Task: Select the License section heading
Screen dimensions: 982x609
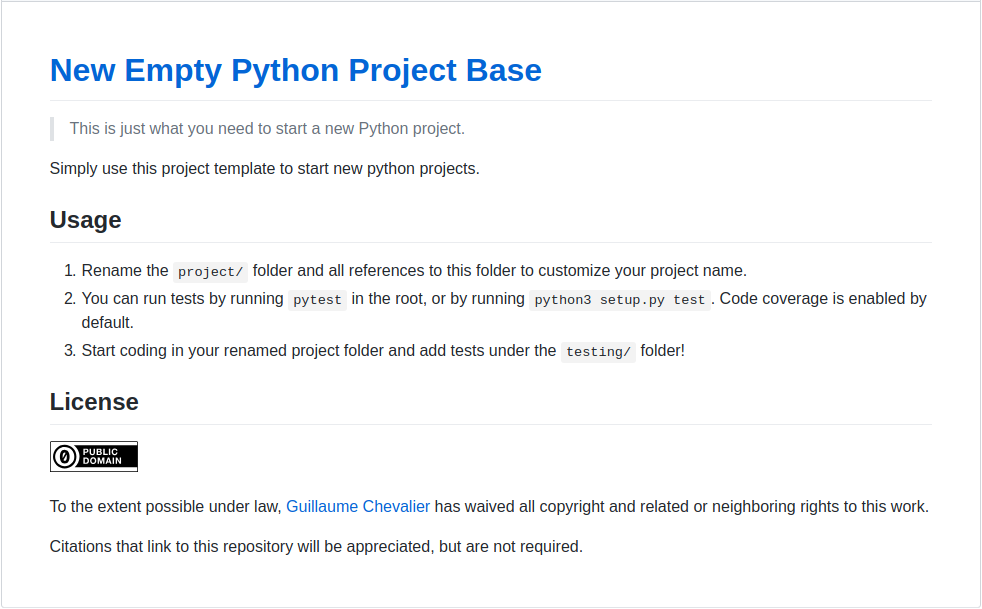Action: tap(94, 401)
